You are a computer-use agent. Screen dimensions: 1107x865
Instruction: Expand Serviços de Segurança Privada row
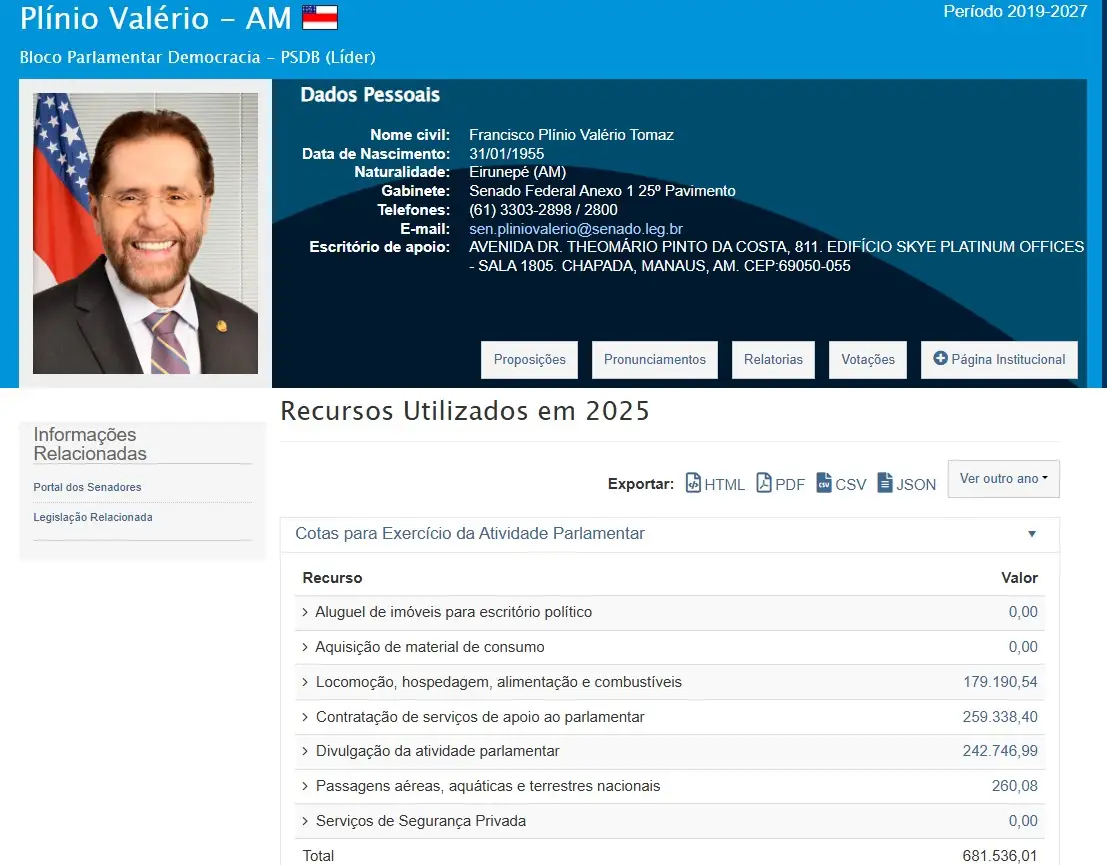(305, 821)
